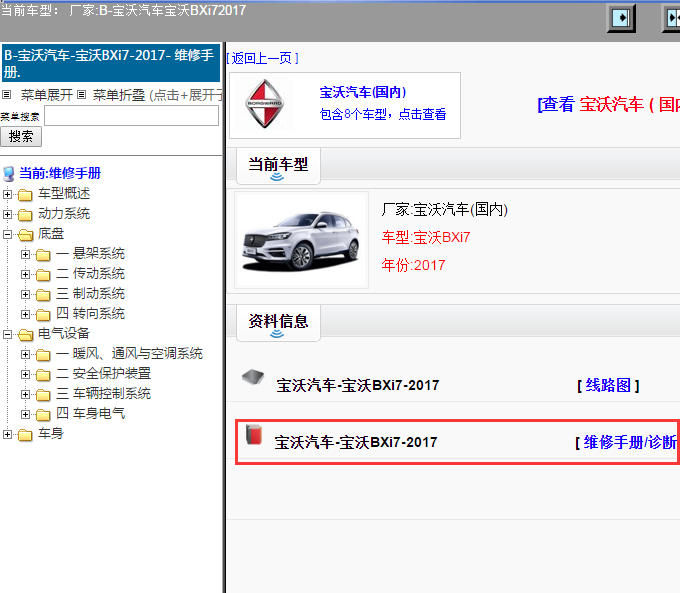Click the 车型:宝沃BXi7 red text
The height and width of the screenshot is (593, 680).
click(426, 237)
